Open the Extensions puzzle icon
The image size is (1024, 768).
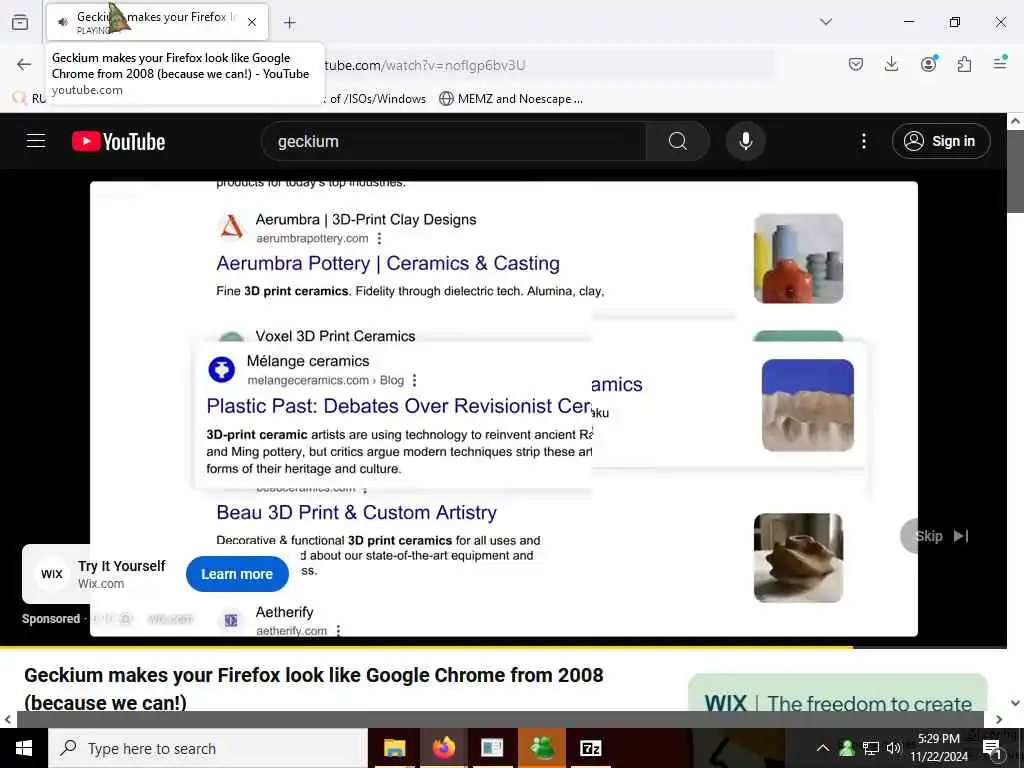(x=964, y=64)
